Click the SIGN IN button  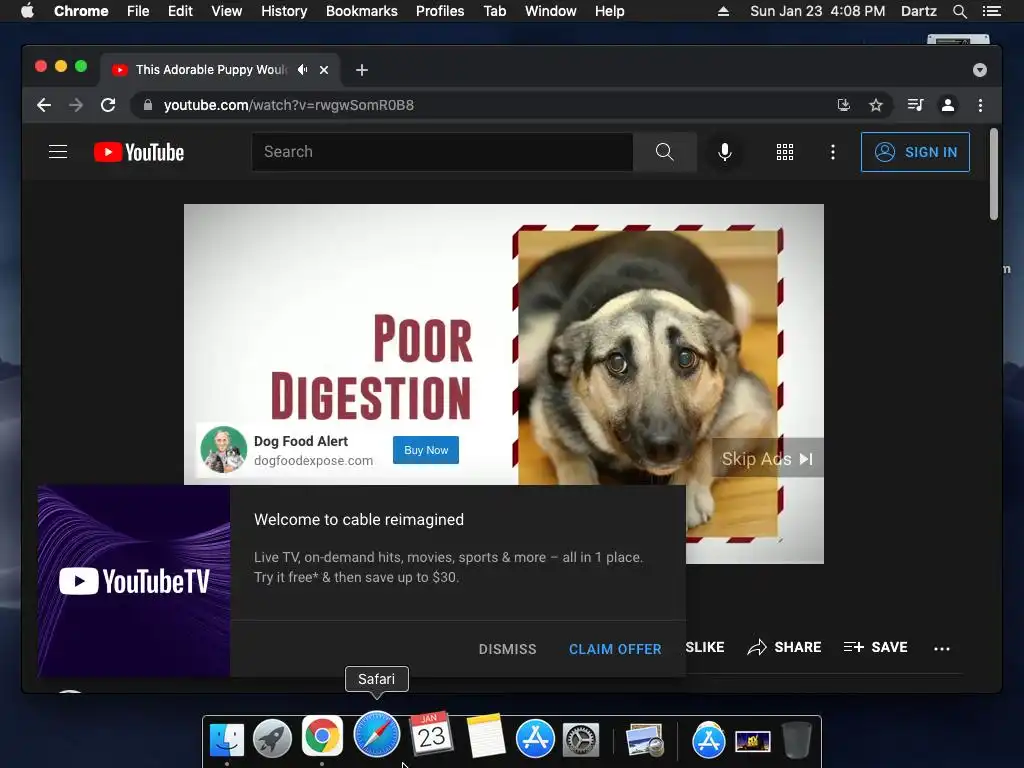click(x=915, y=152)
